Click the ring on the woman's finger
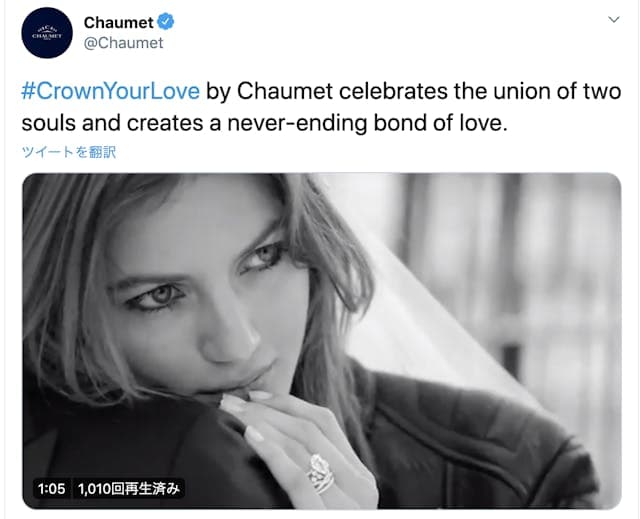This screenshot has height=519, width=640. point(320,470)
